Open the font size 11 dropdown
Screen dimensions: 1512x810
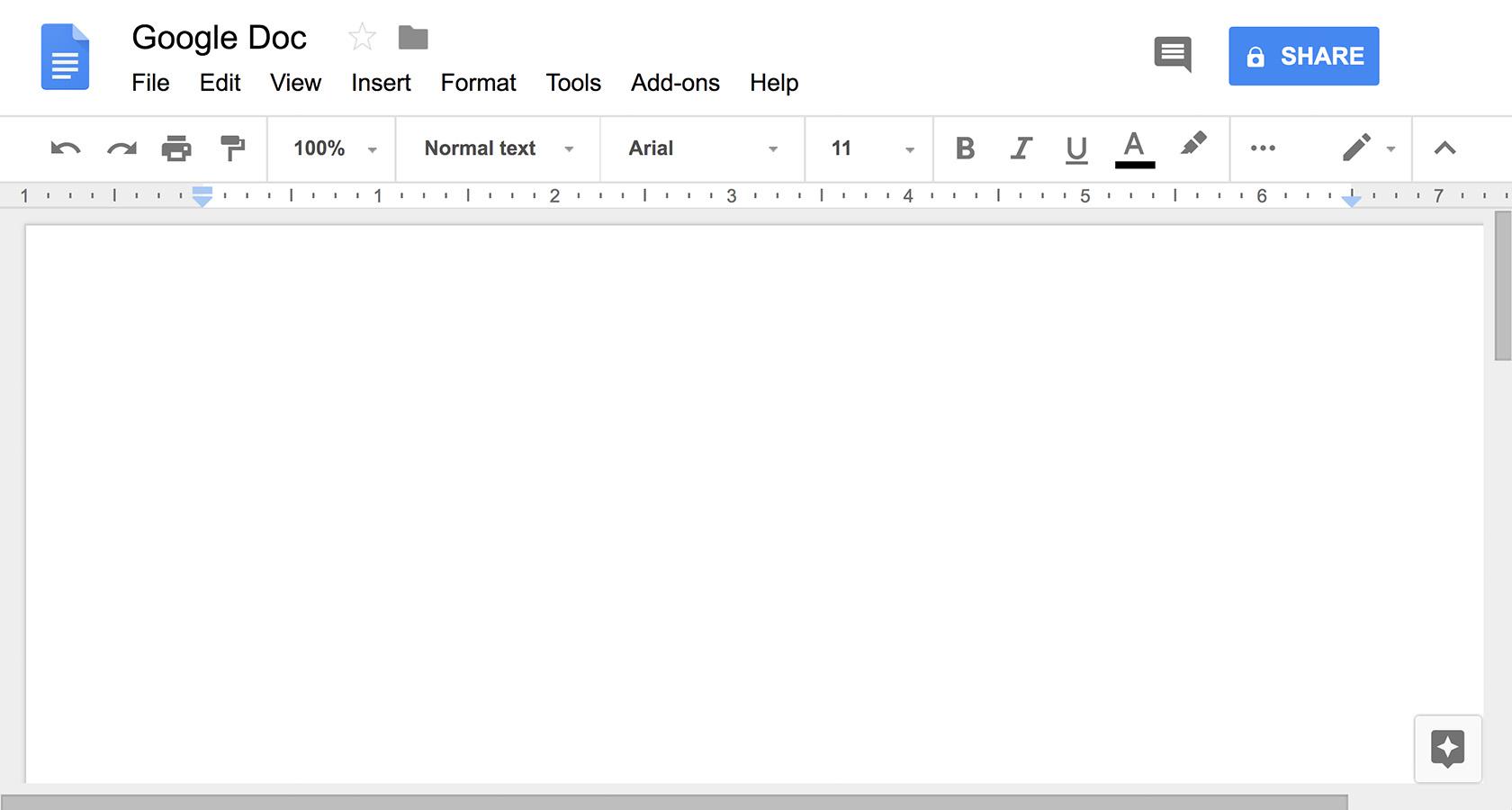pyautogui.click(x=871, y=148)
